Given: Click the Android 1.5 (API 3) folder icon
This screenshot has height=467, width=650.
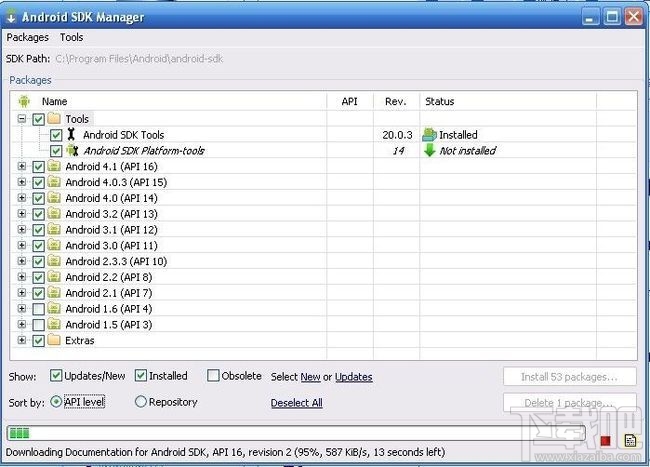Looking at the screenshot, I should tap(54, 324).
